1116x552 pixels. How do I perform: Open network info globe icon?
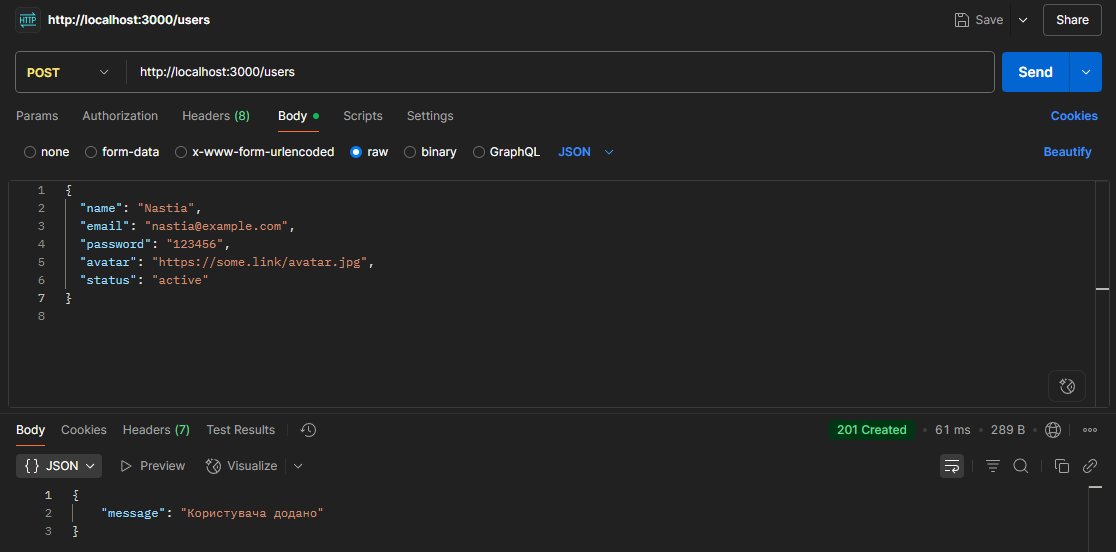pos(1053,430)
